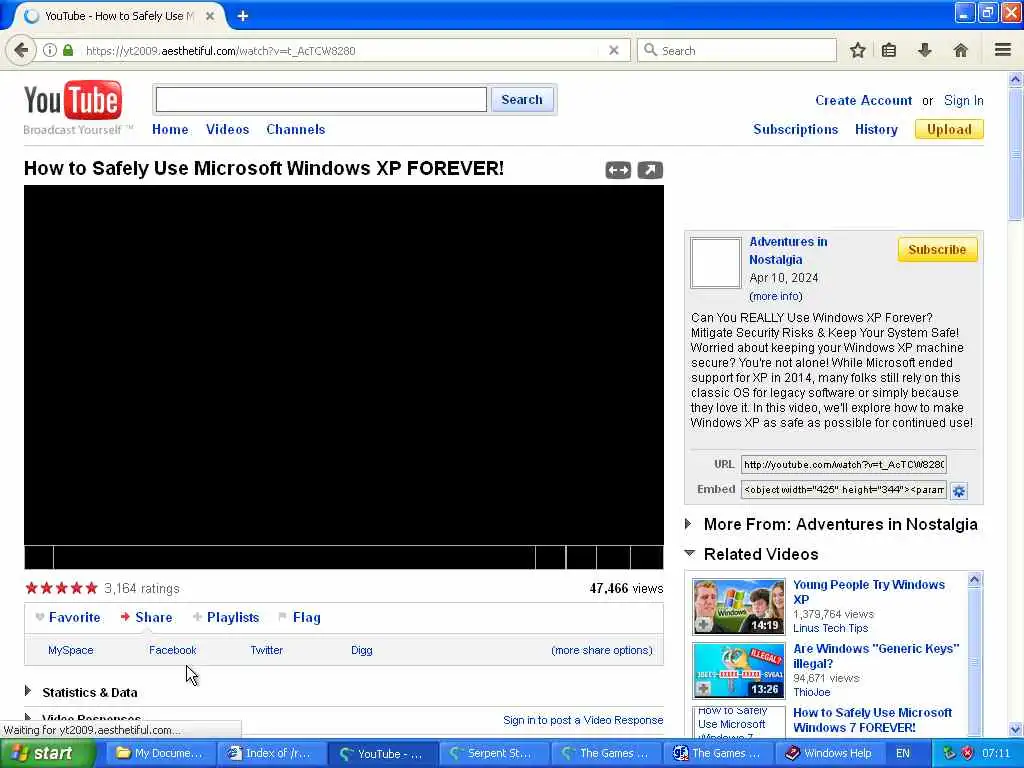Share video to MySpace
The width and height of the screenshot is (1024, 768).
(71, 650)
